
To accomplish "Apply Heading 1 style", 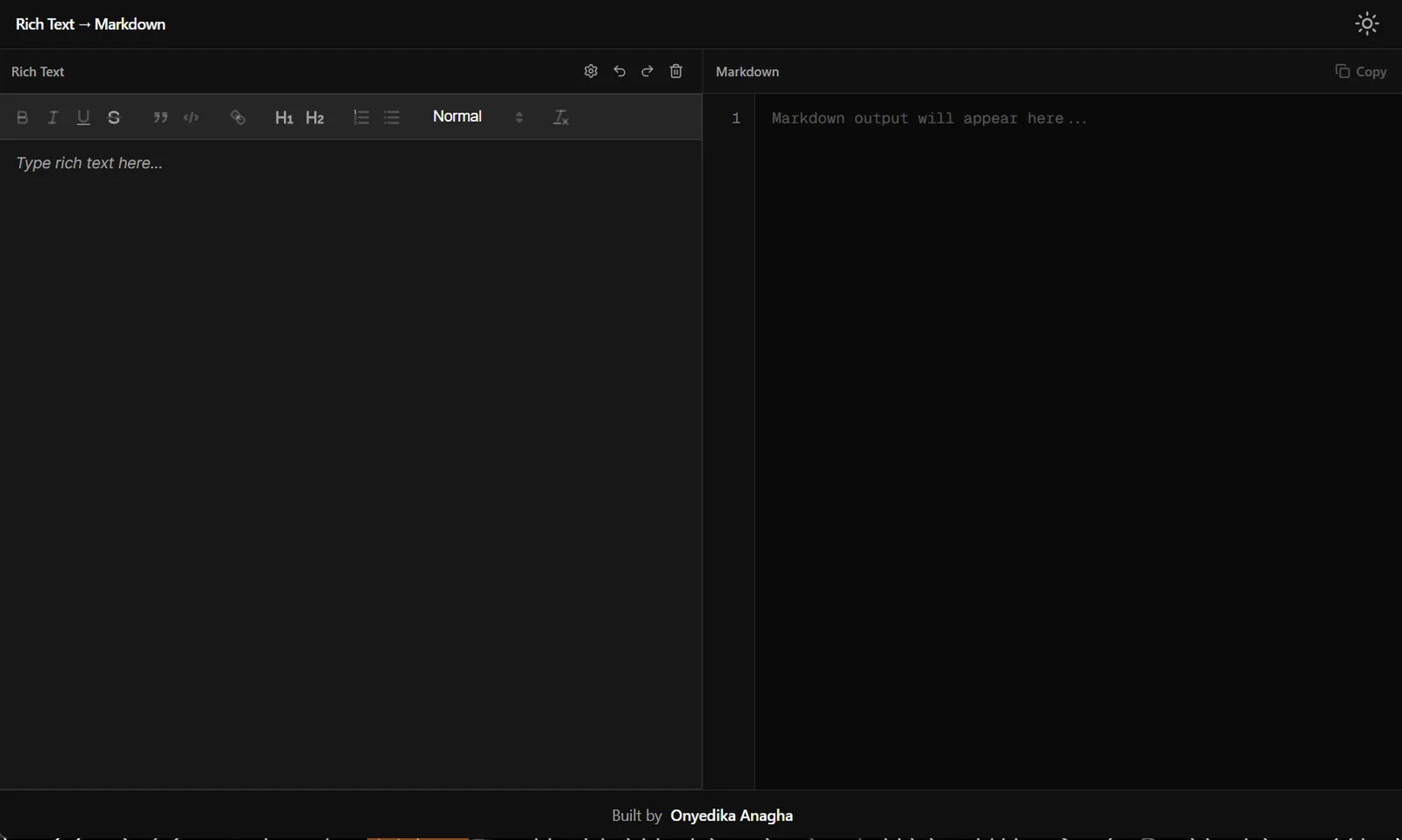I will click(x=284, y=117).
